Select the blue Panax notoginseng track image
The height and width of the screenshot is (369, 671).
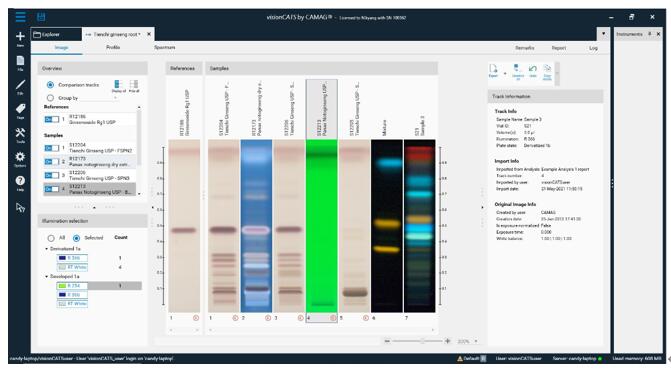coord(256,226)
